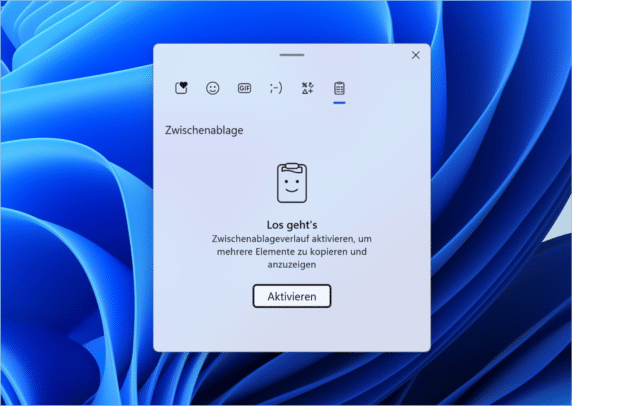Click the Aktivieren button
The height and width of the screenshot is (410, 624).
[292, 296]
